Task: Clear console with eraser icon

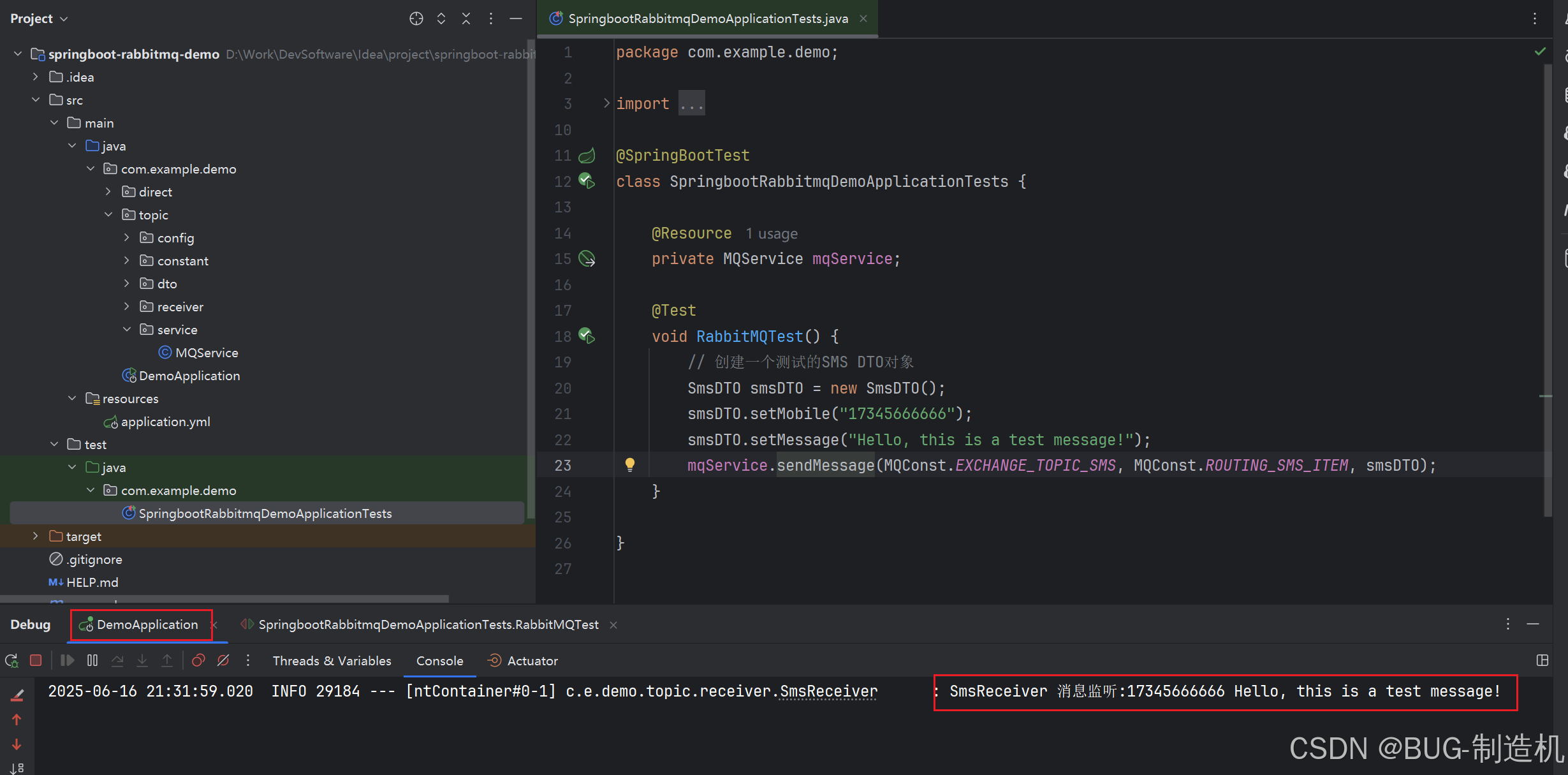Action: click(17, 695)
